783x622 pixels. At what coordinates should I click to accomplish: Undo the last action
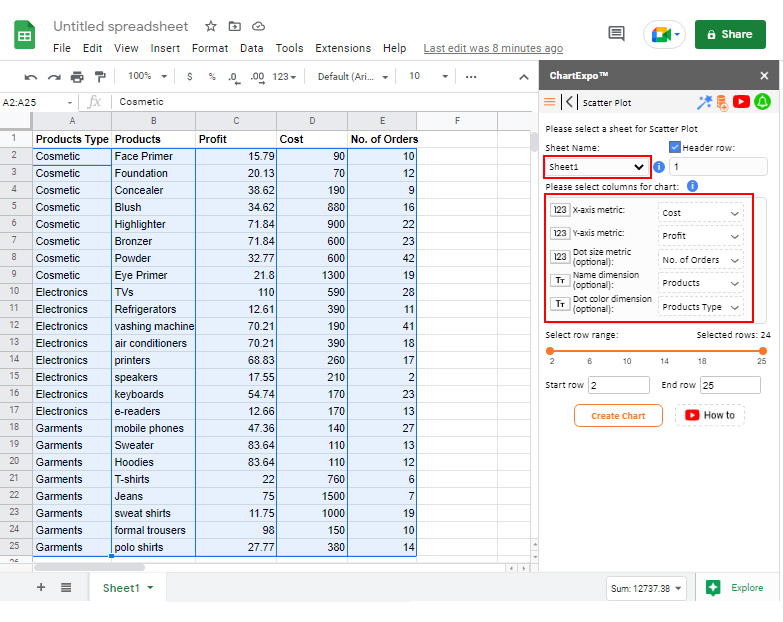(x=31, y=77)
